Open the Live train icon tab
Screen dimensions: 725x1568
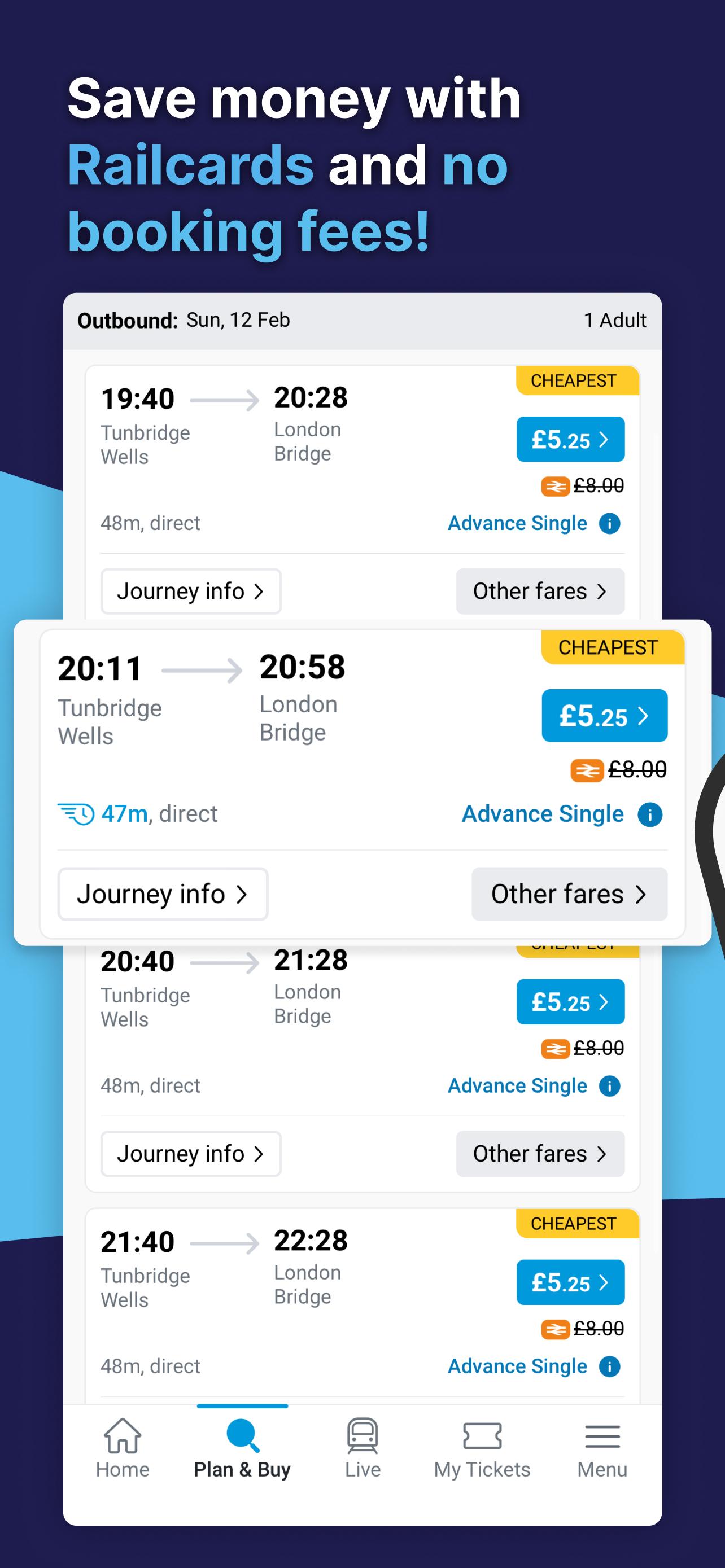363,1436
